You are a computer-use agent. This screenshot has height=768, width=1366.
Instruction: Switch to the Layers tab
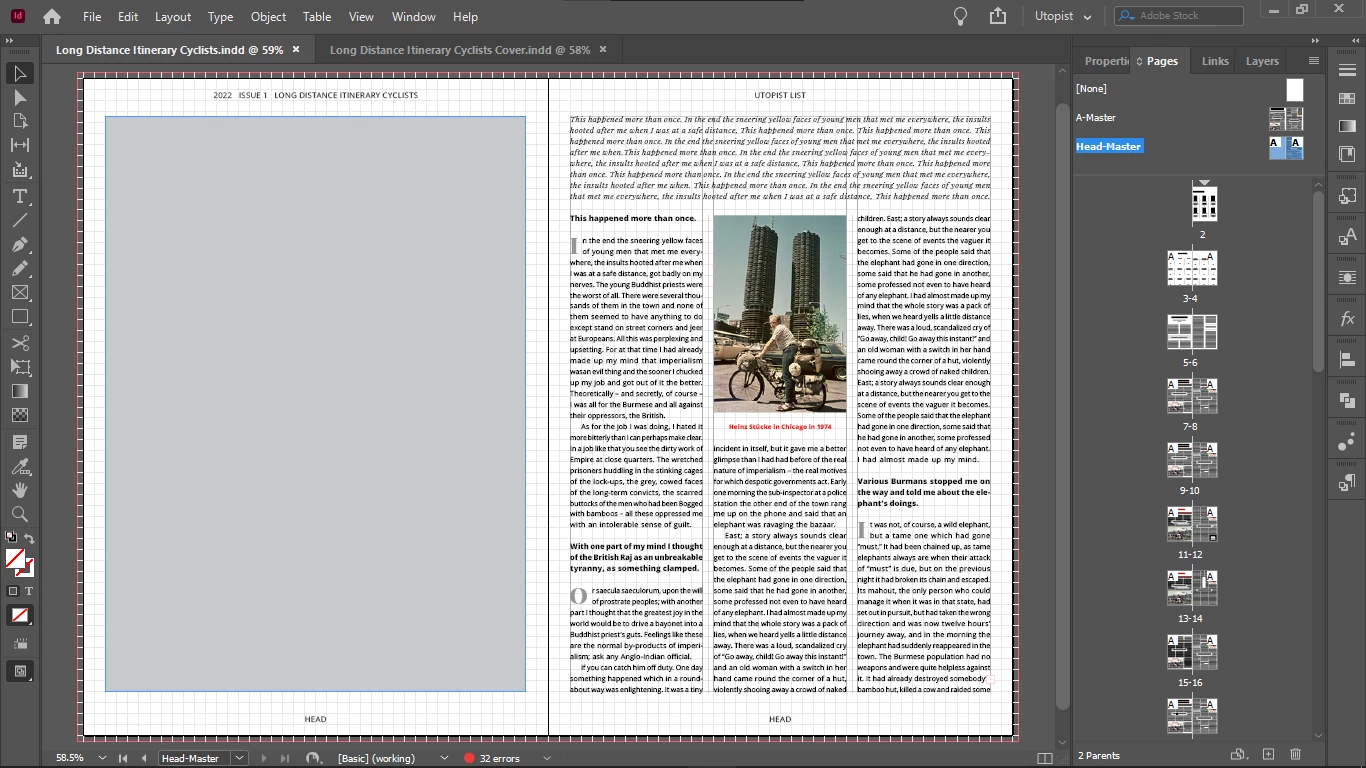(x=1262, y=61)
